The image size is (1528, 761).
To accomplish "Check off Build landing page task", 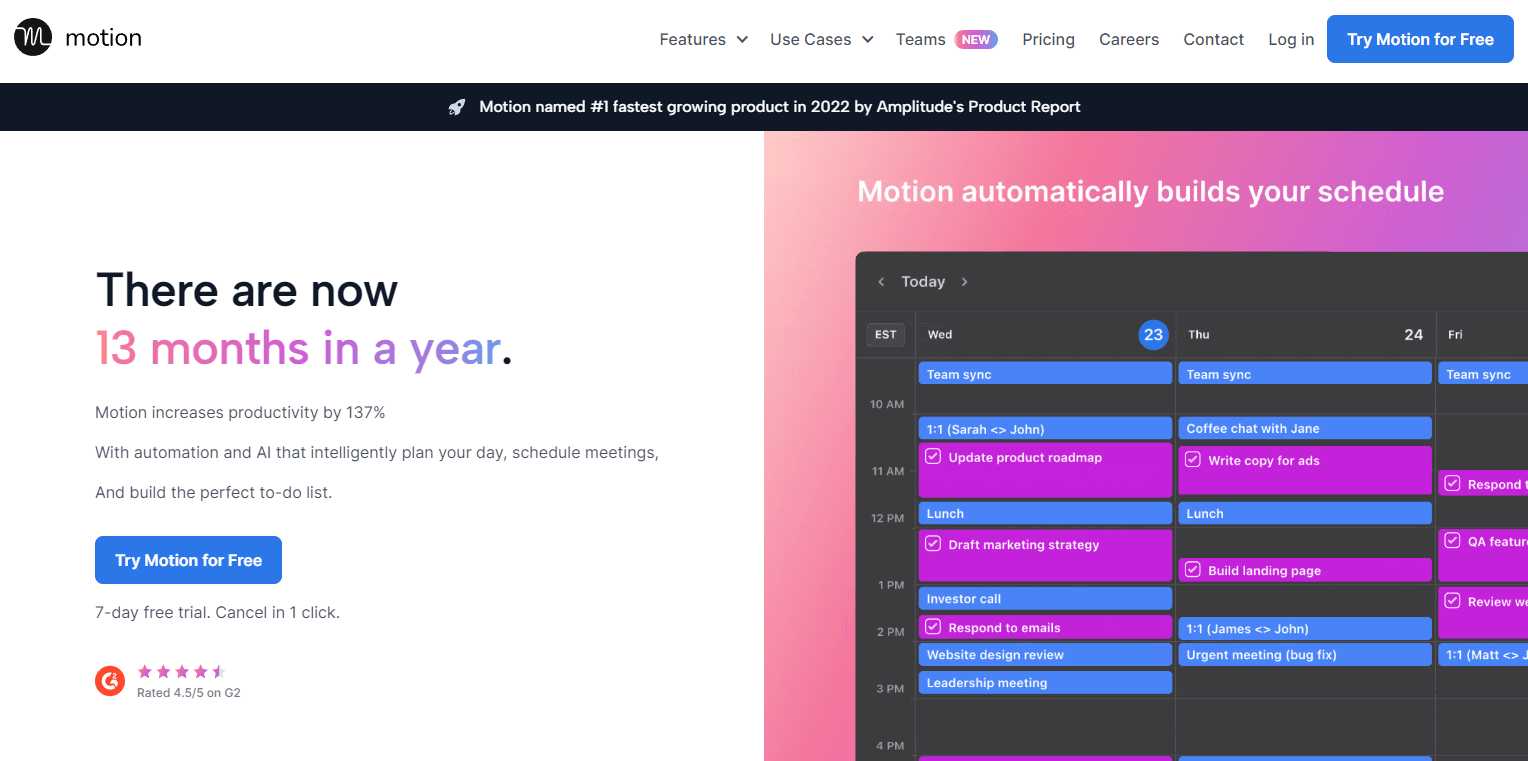I will click(1193, 570).
